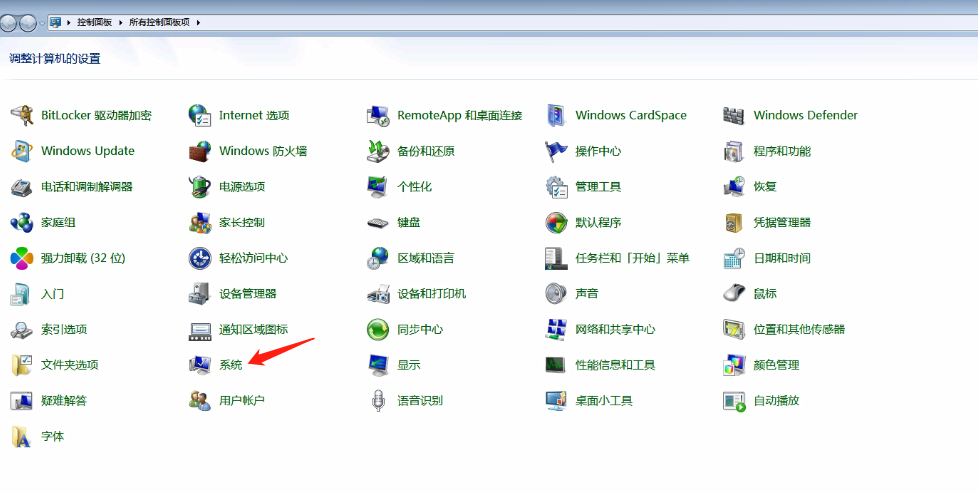The height and width of the screenshot is (494, 978).
Task: Click the 区域和语言 icon
Action: pyautogui.click(x=378, y=258)
